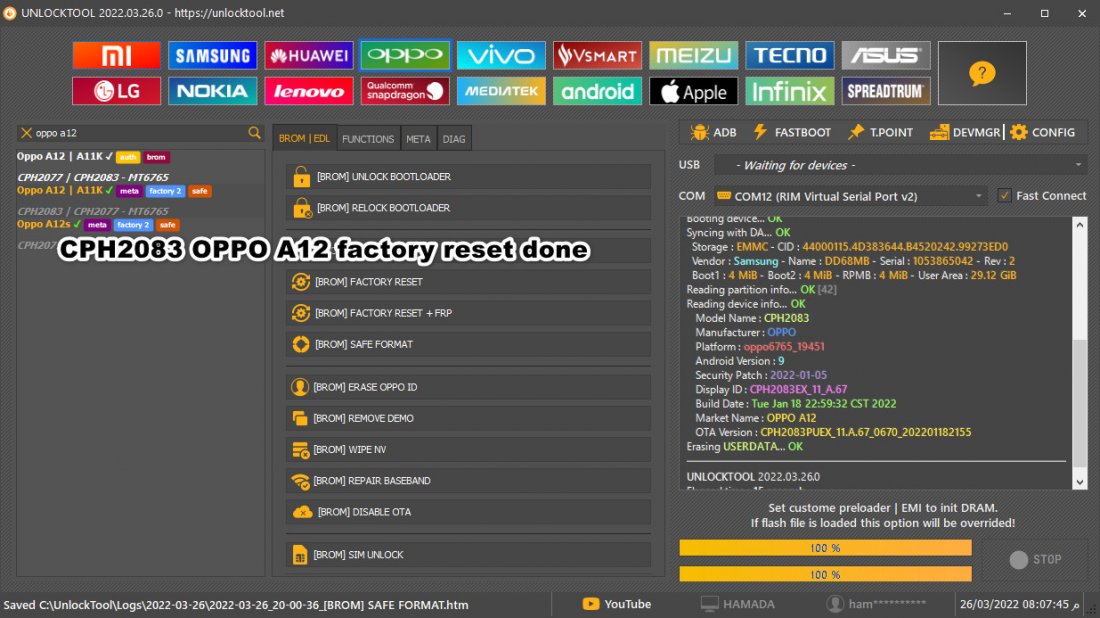
Task: Launch the DEVMGR device manager
Action: (x=965, y=132)
